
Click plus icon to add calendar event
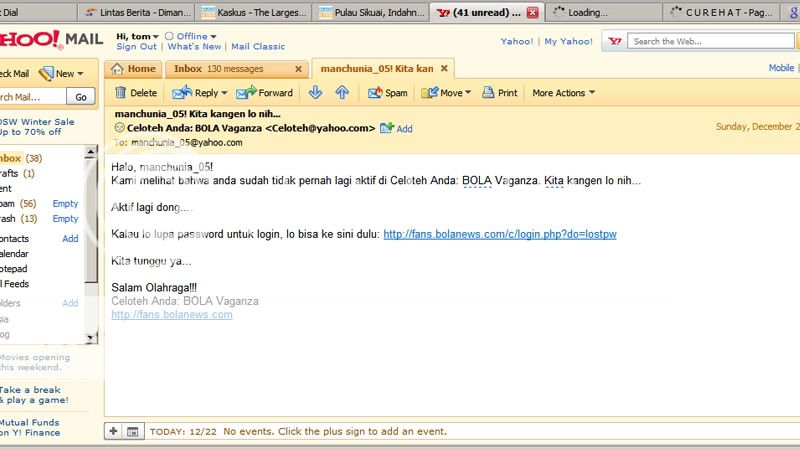tap(114, 432)
